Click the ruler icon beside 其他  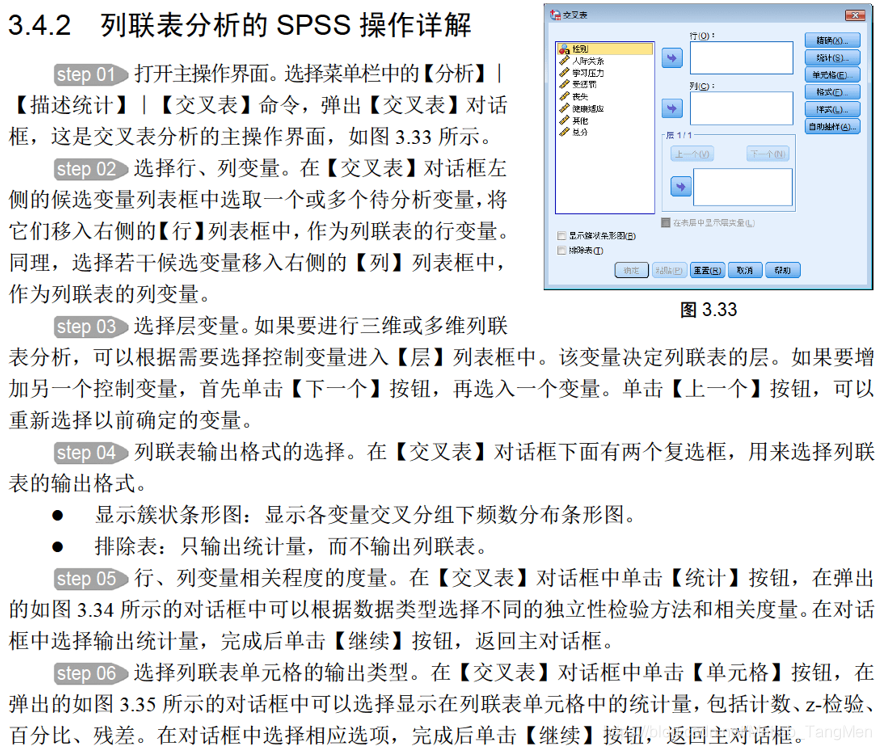click(x=564, y=120)
